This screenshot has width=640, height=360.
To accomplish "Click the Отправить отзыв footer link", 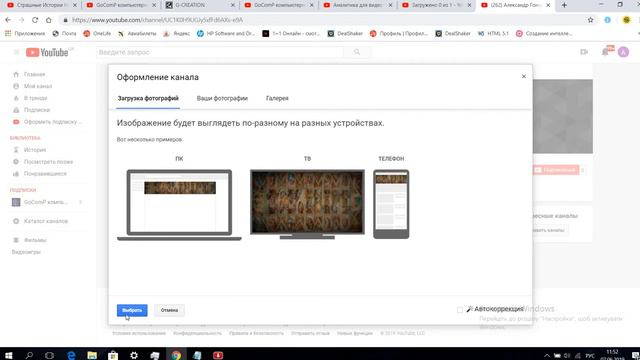I will pyautogui.click(x=310, y=333).
